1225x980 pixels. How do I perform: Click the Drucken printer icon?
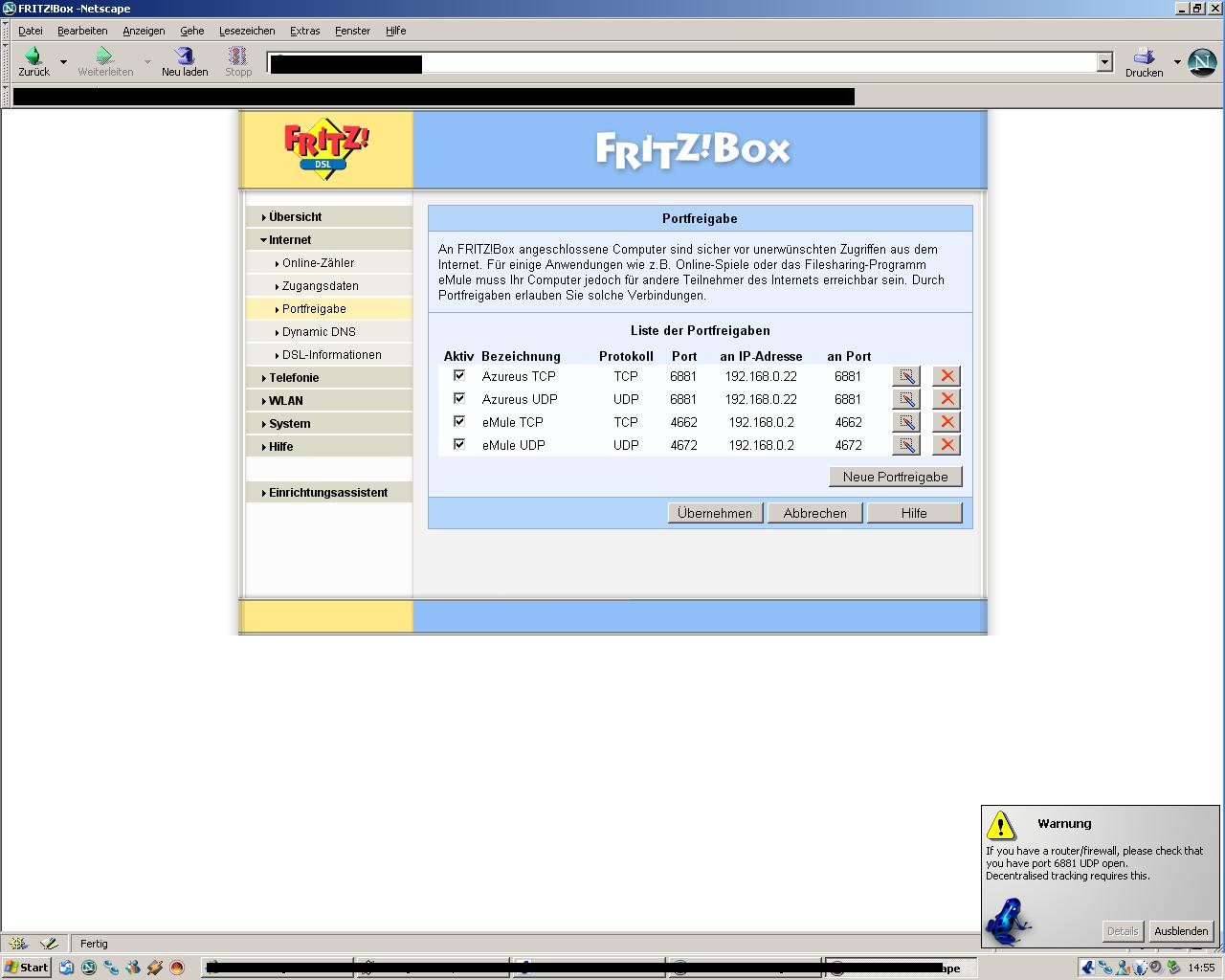coord(1144,56)
